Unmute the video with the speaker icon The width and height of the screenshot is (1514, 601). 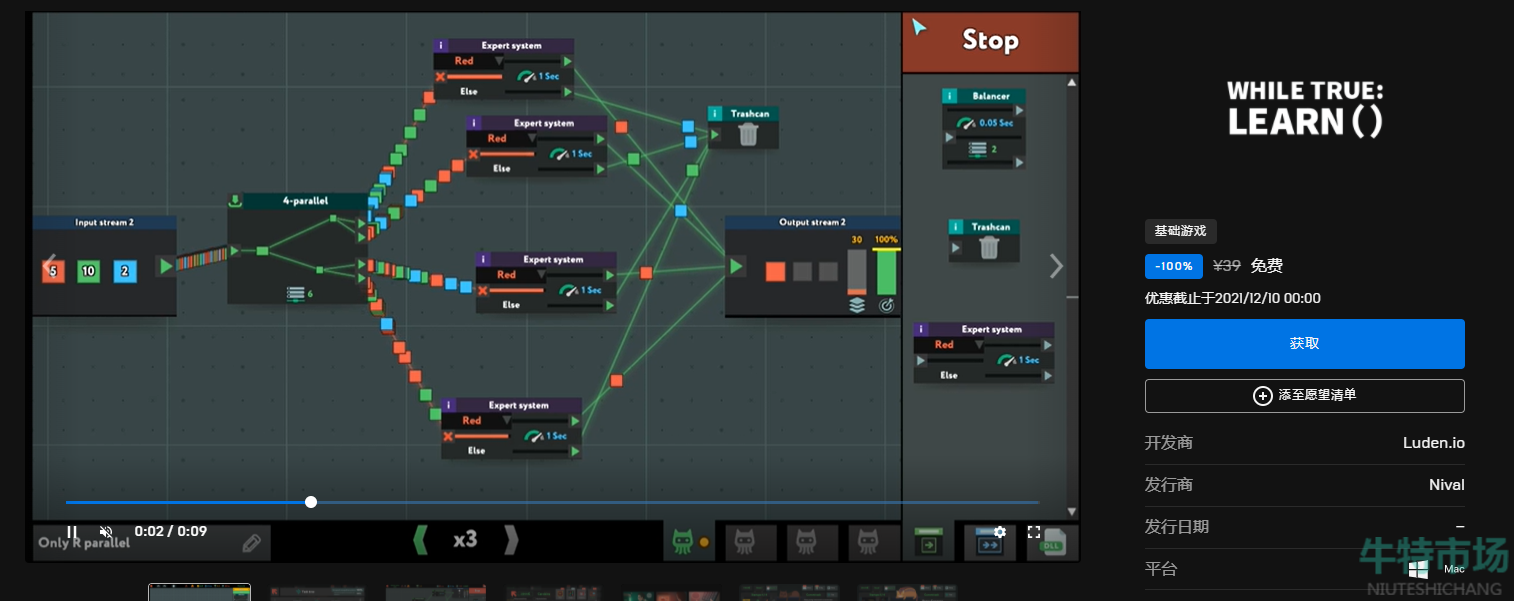[106, 532]
